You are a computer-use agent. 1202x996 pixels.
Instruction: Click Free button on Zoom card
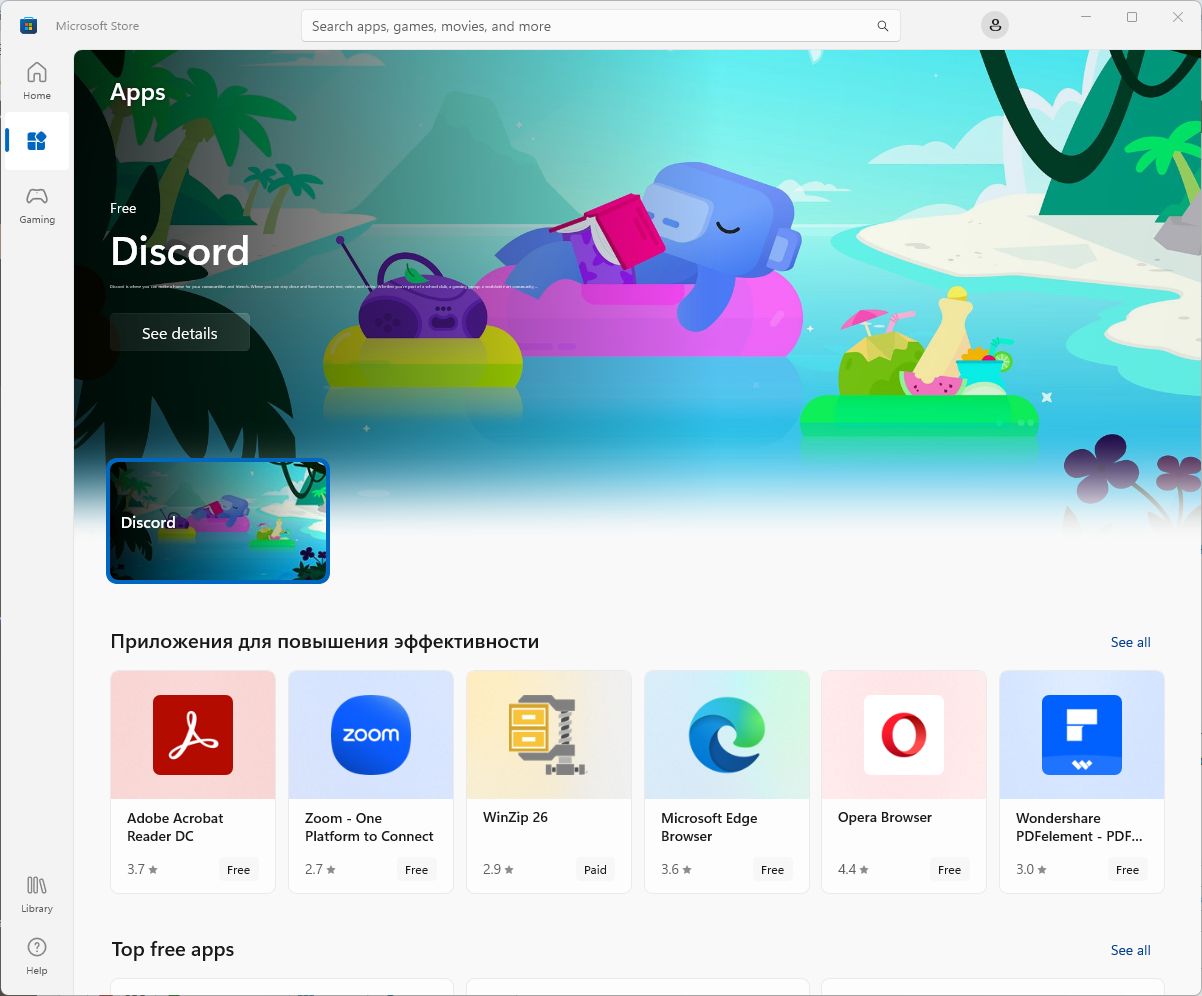click(416, 870)
